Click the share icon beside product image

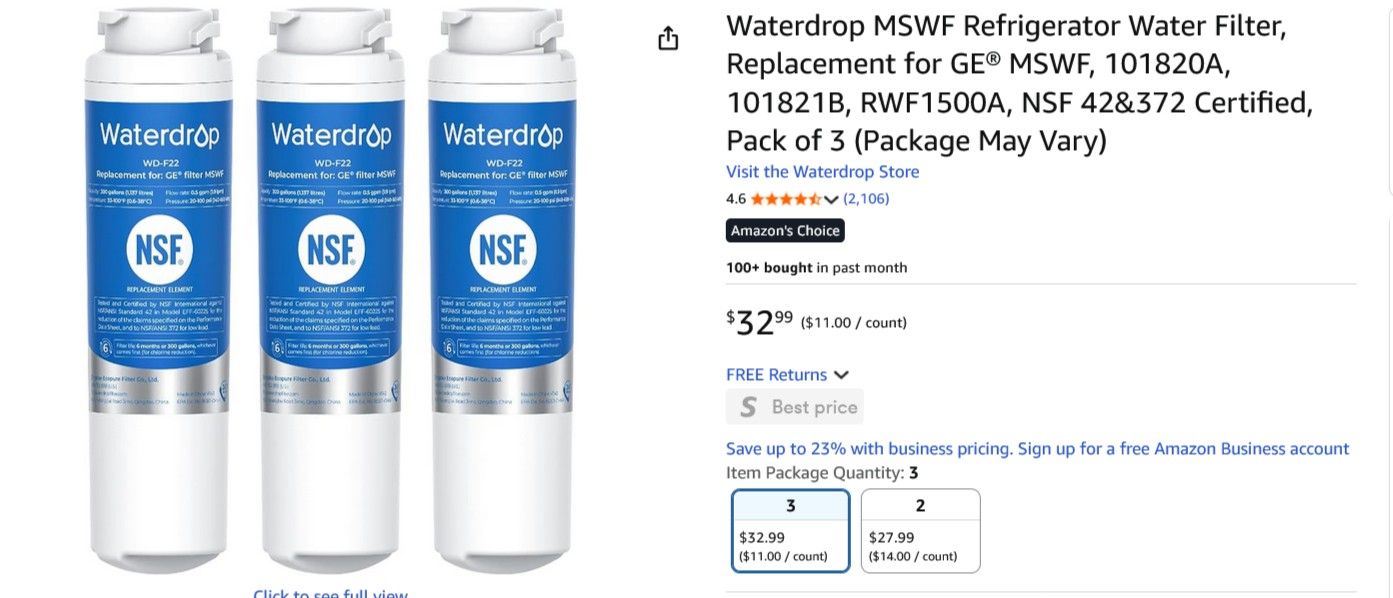(x=668, y=38)
